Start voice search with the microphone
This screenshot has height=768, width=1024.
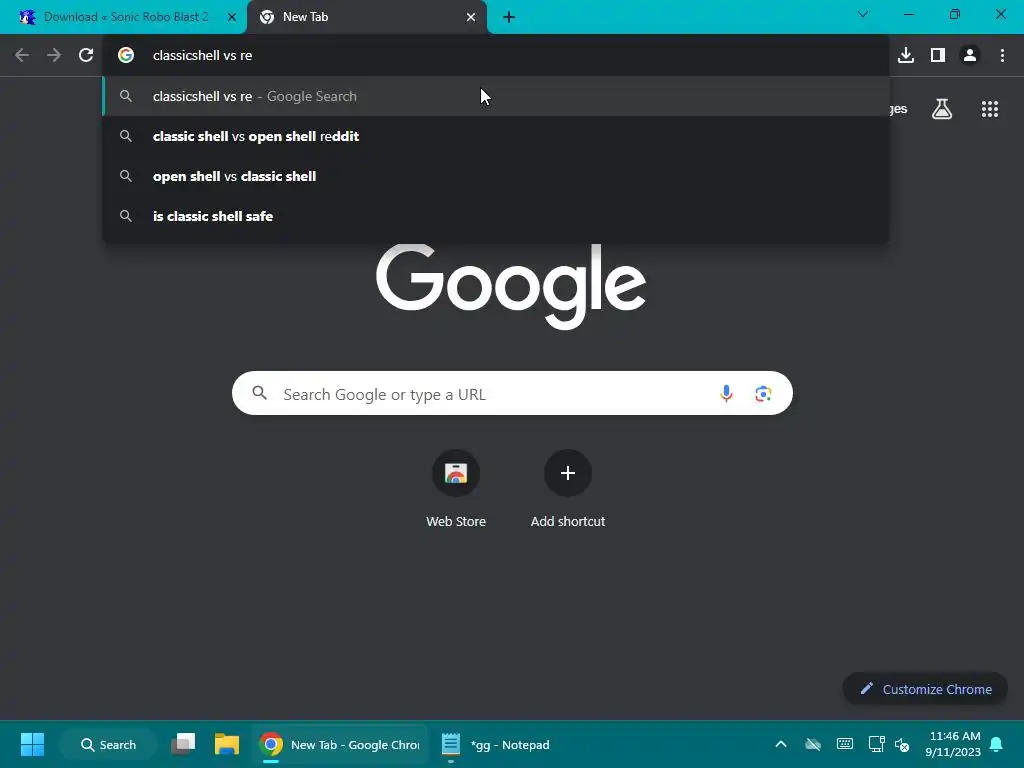726,393
